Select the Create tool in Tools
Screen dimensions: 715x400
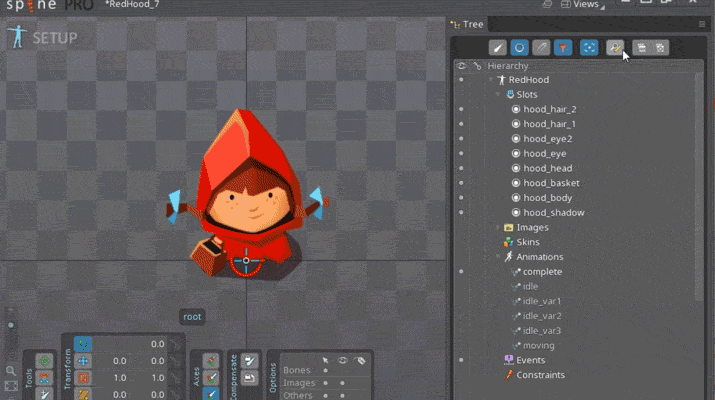click(45, 394)
